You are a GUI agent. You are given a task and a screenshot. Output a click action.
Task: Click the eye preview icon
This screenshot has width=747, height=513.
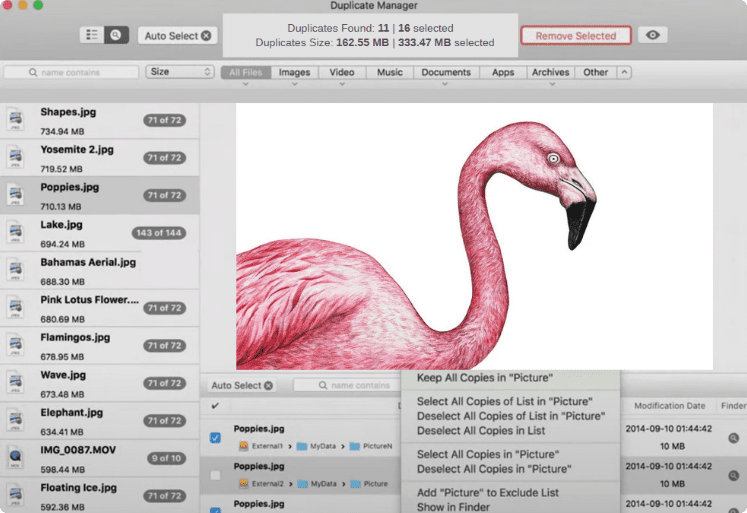tap(652, 35)
